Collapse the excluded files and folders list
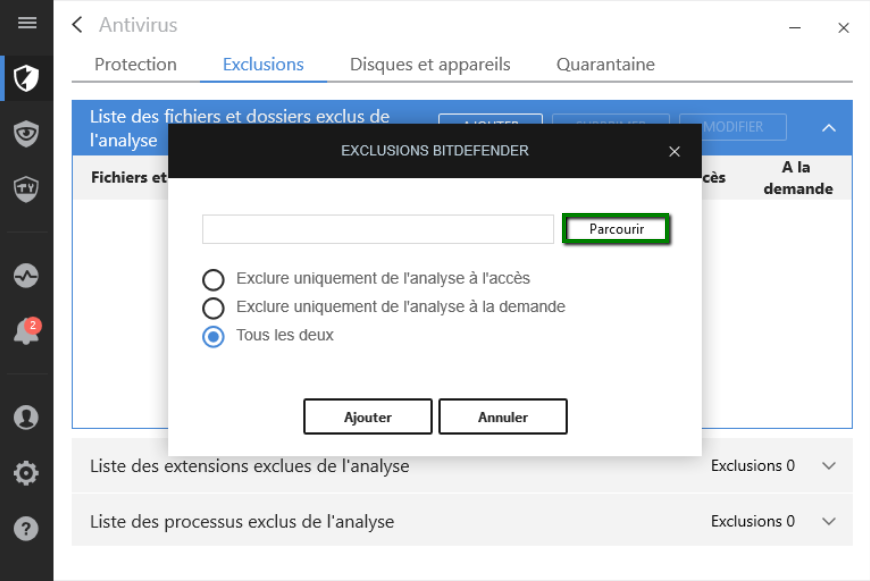The height and width of the screenshot is (581, 870). pos(828,128)
